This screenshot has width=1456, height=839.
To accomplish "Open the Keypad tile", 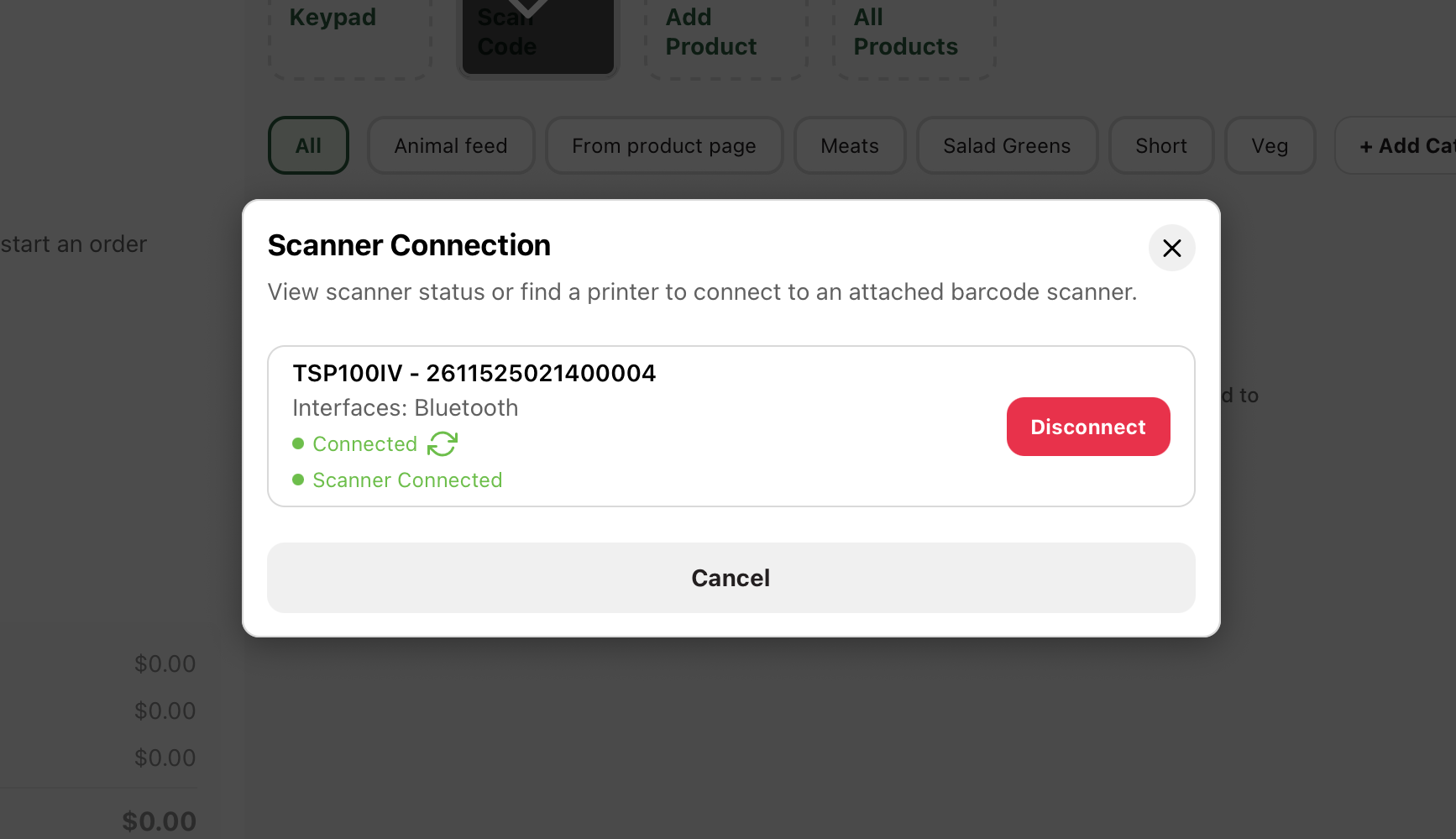I will coord(349,34).
